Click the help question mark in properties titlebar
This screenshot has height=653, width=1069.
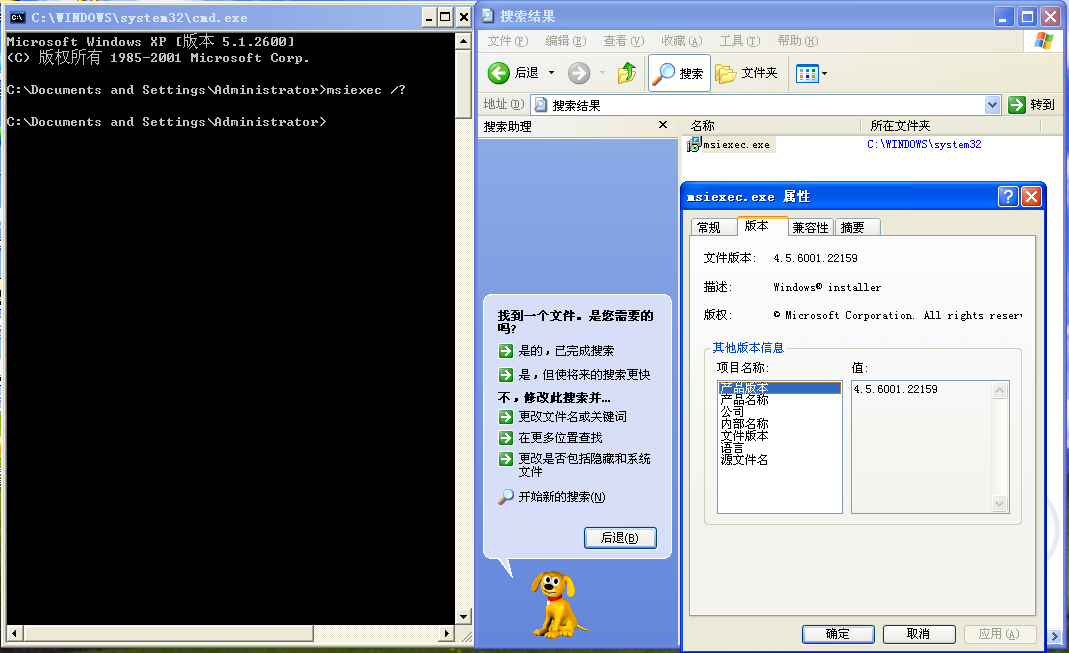1008,197
